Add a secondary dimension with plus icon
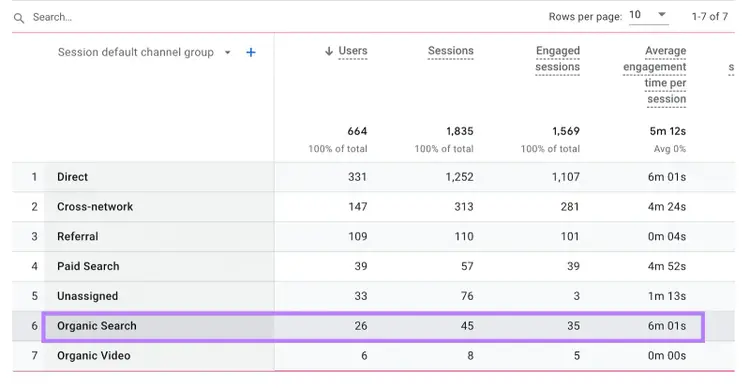750x388 pixels. tap(251, 53)
